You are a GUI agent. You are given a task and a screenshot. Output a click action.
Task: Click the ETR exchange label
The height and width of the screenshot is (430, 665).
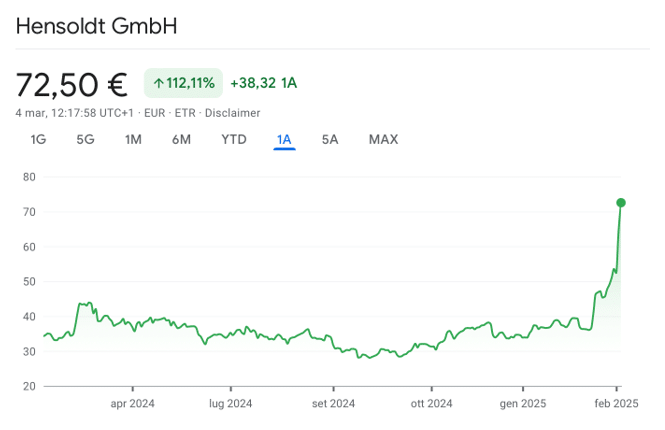click(185, 113)
